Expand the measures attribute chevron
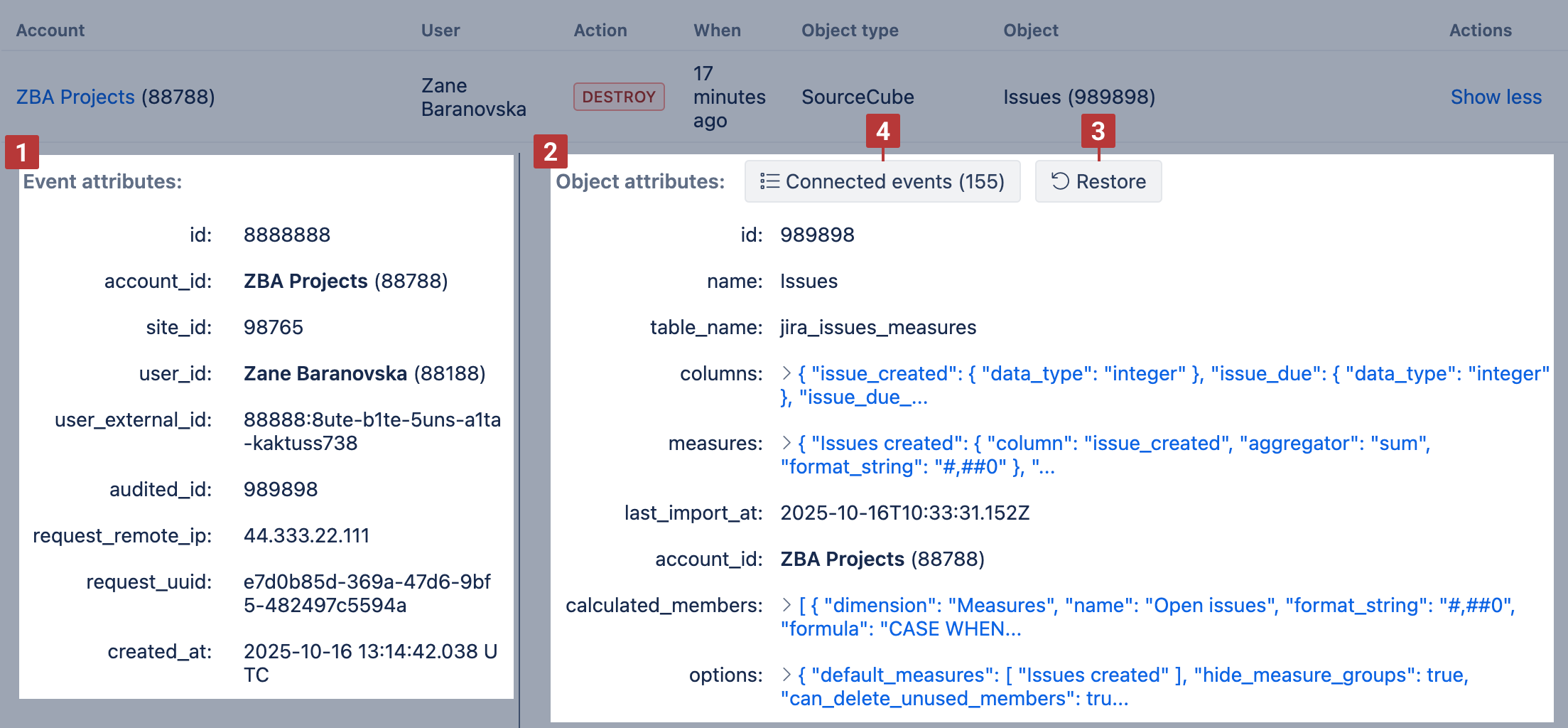1568x728 pixels. click(786, 443)
